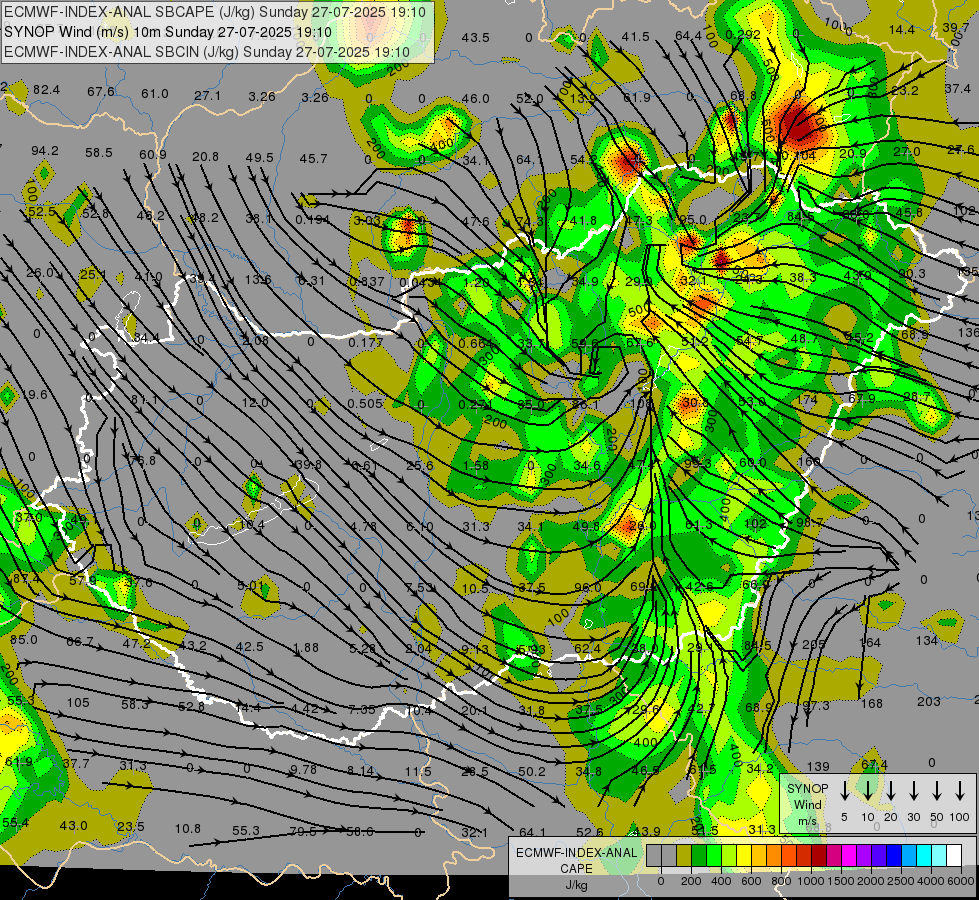This screenshot has width=979, height=900.
Task: Click the 43.0 value on the map
Action: point(73,826)
